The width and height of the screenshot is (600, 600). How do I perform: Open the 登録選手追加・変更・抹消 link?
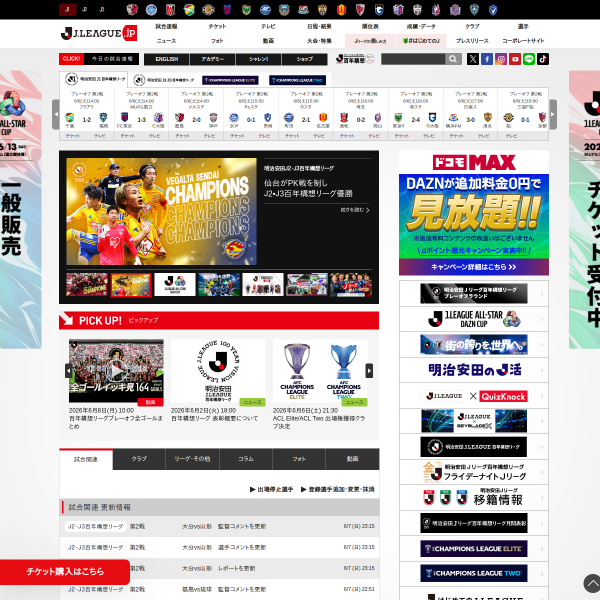[x=338, y=489]
